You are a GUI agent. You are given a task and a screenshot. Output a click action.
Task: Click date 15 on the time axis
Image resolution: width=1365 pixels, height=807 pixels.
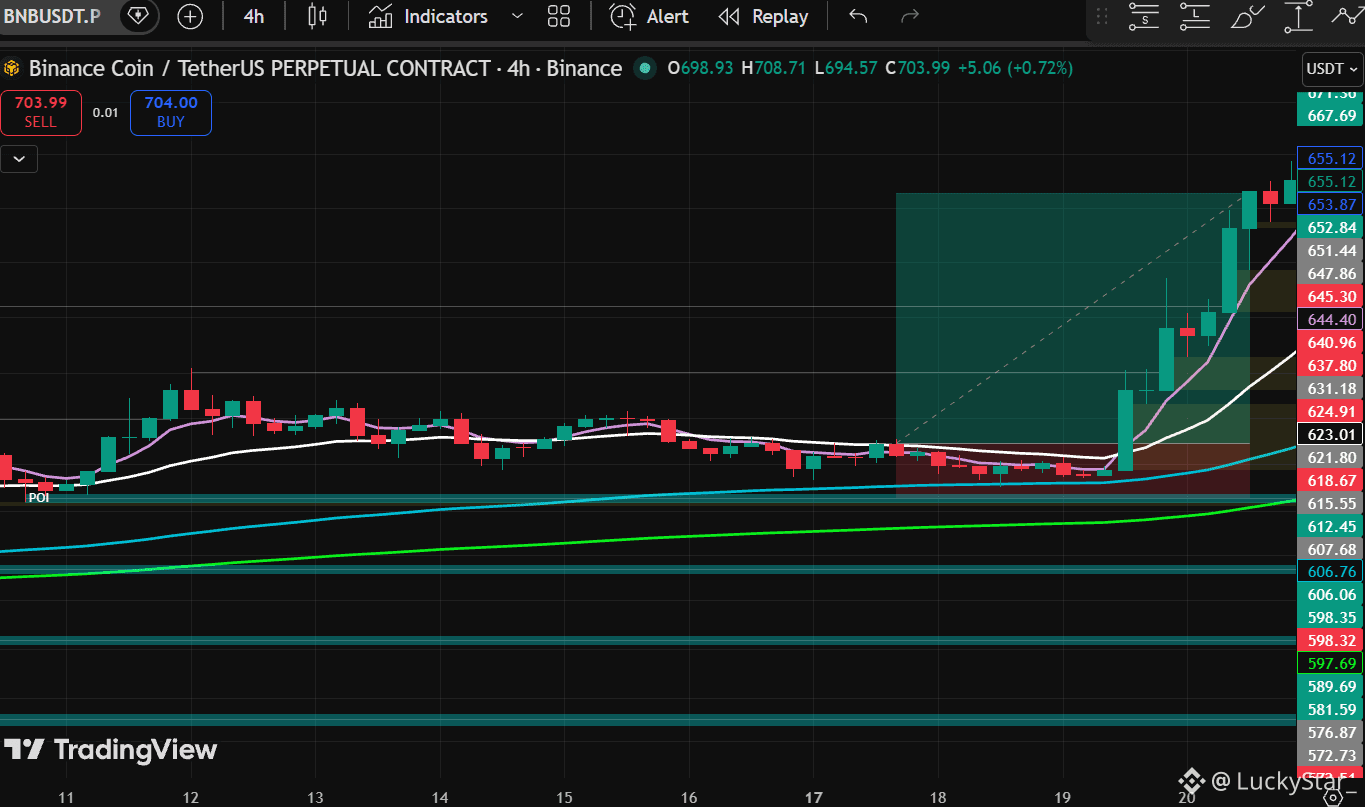tap(563, 797)
